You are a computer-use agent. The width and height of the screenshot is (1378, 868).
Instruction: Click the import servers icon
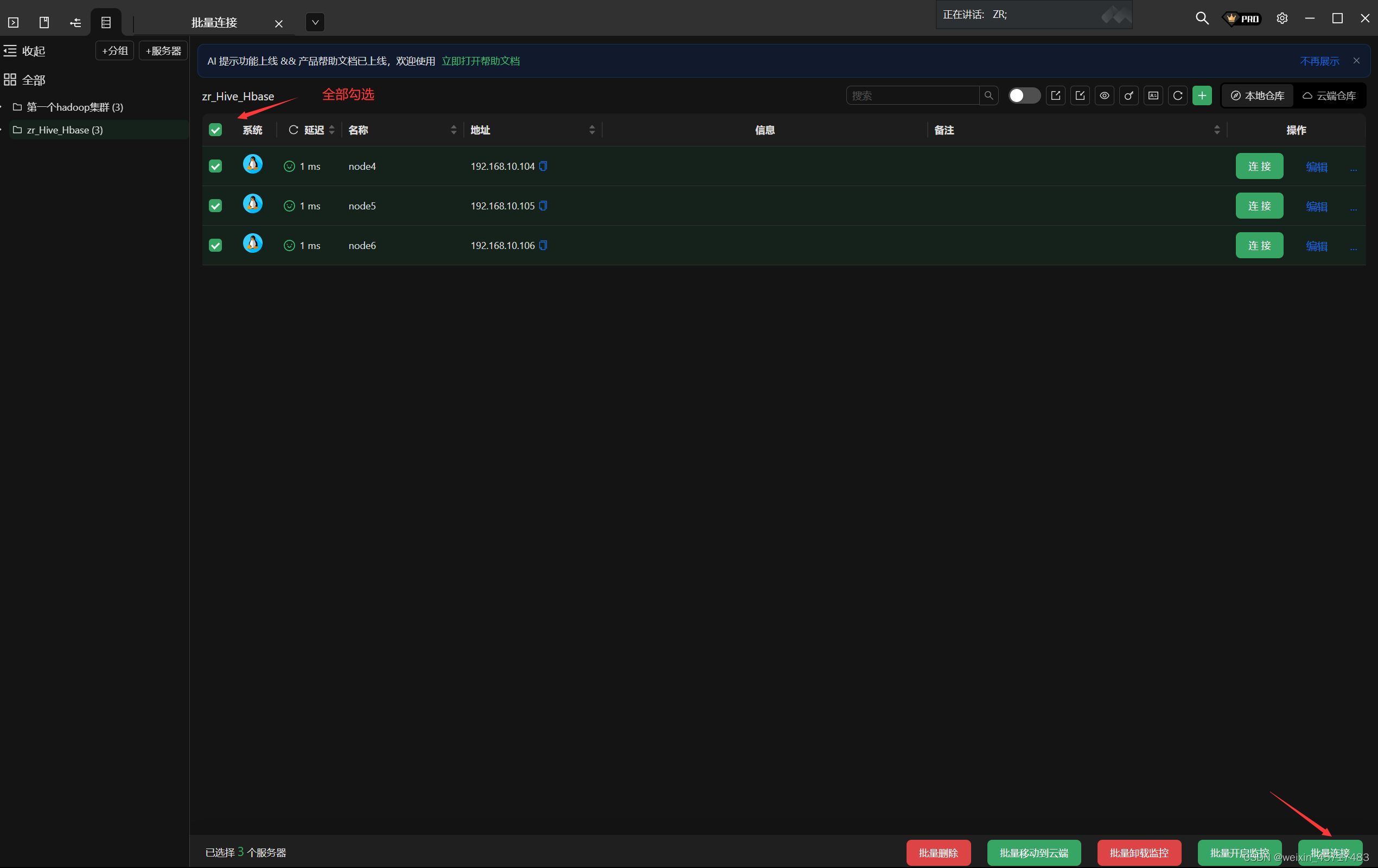coord(1080,95)
